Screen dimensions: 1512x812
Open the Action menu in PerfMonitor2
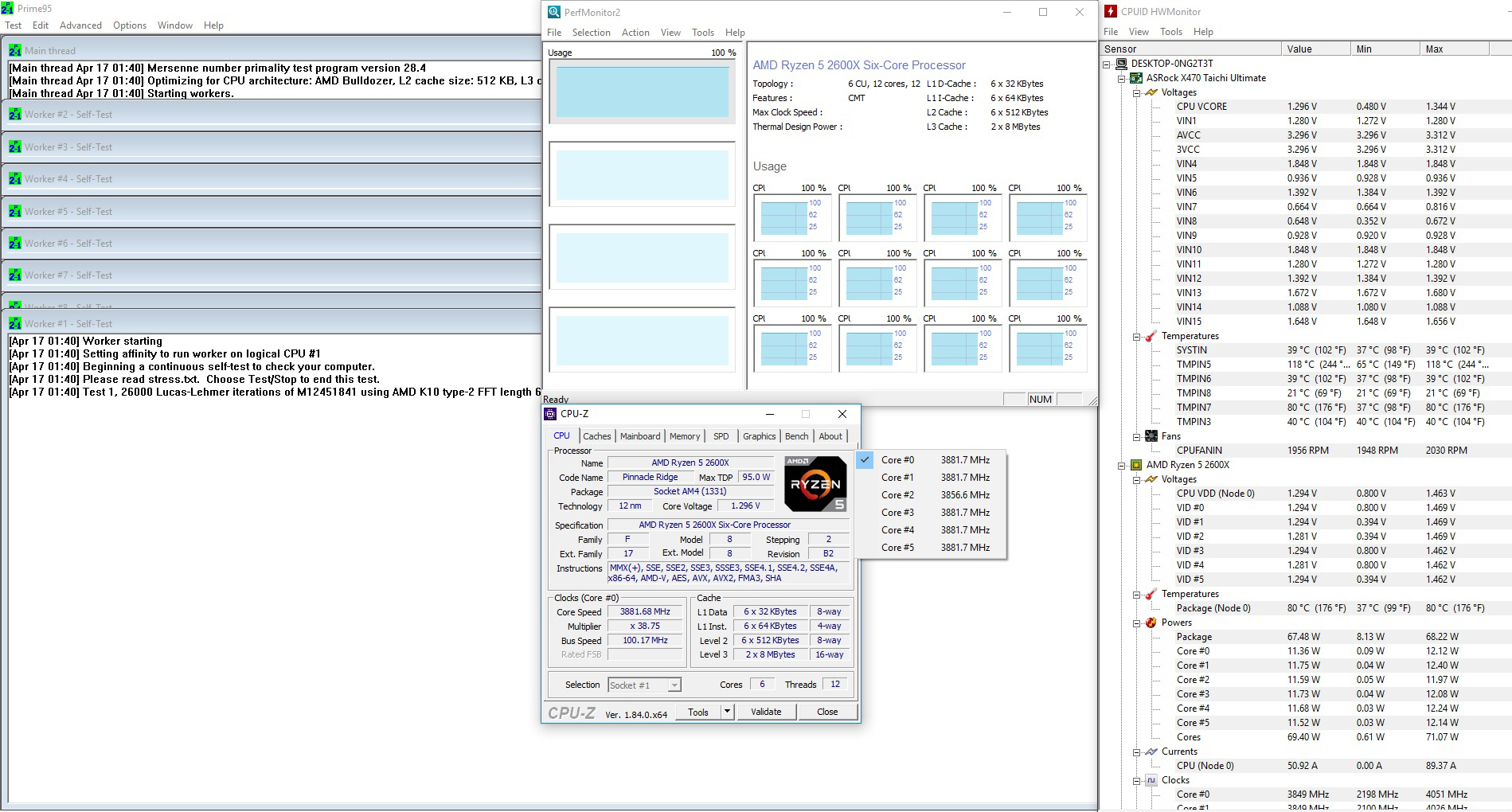coord(635,33)
